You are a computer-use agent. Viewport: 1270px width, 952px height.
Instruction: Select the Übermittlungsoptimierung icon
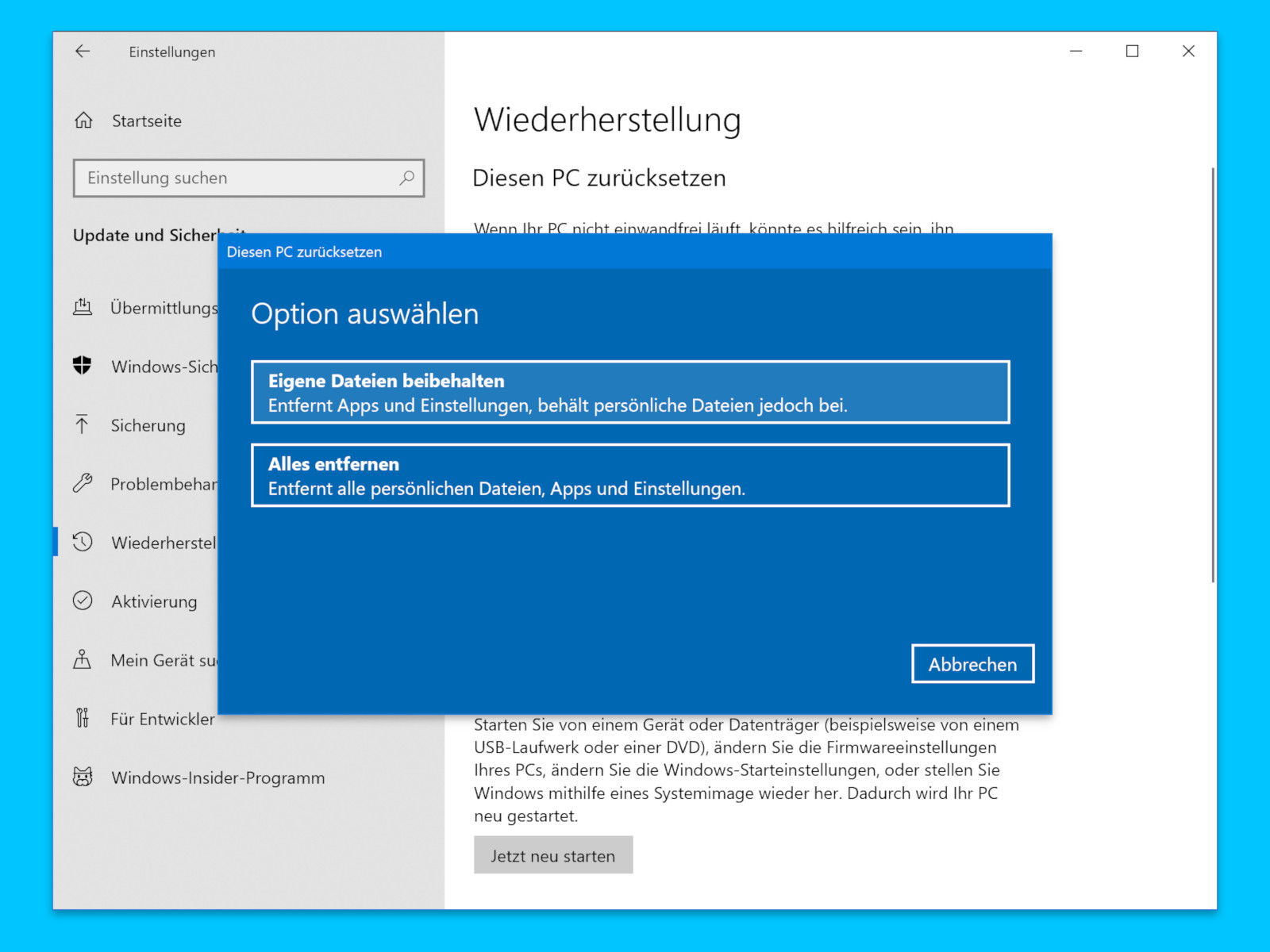83,307
